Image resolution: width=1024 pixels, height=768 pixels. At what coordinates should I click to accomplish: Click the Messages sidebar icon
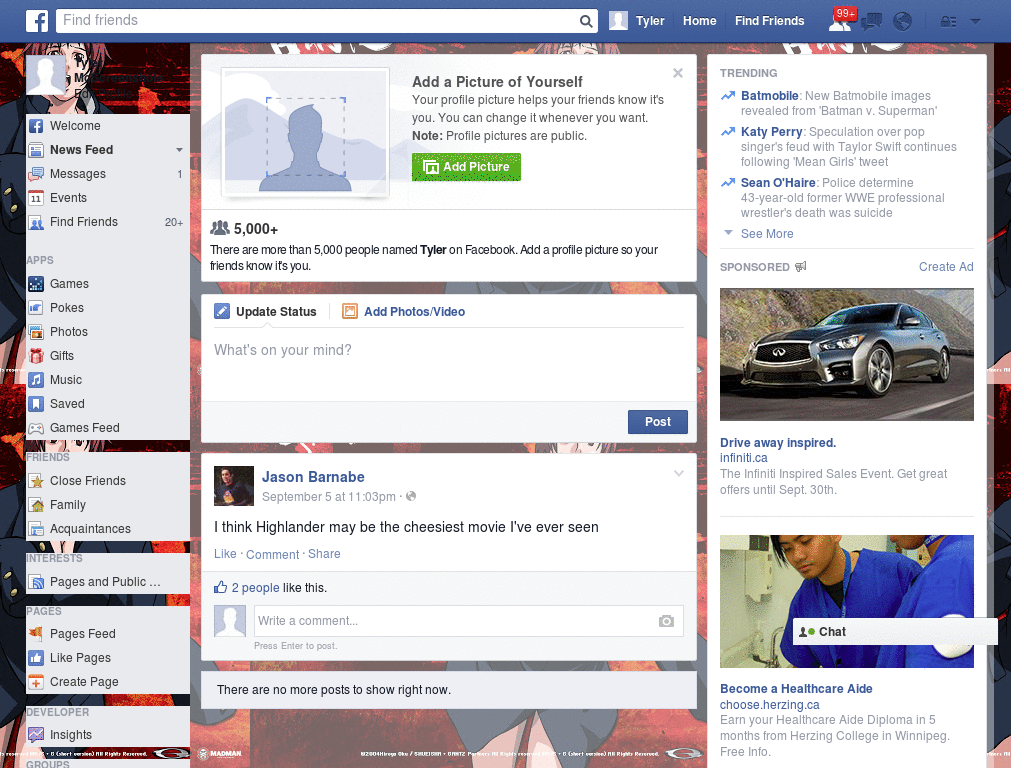[36, 174]
